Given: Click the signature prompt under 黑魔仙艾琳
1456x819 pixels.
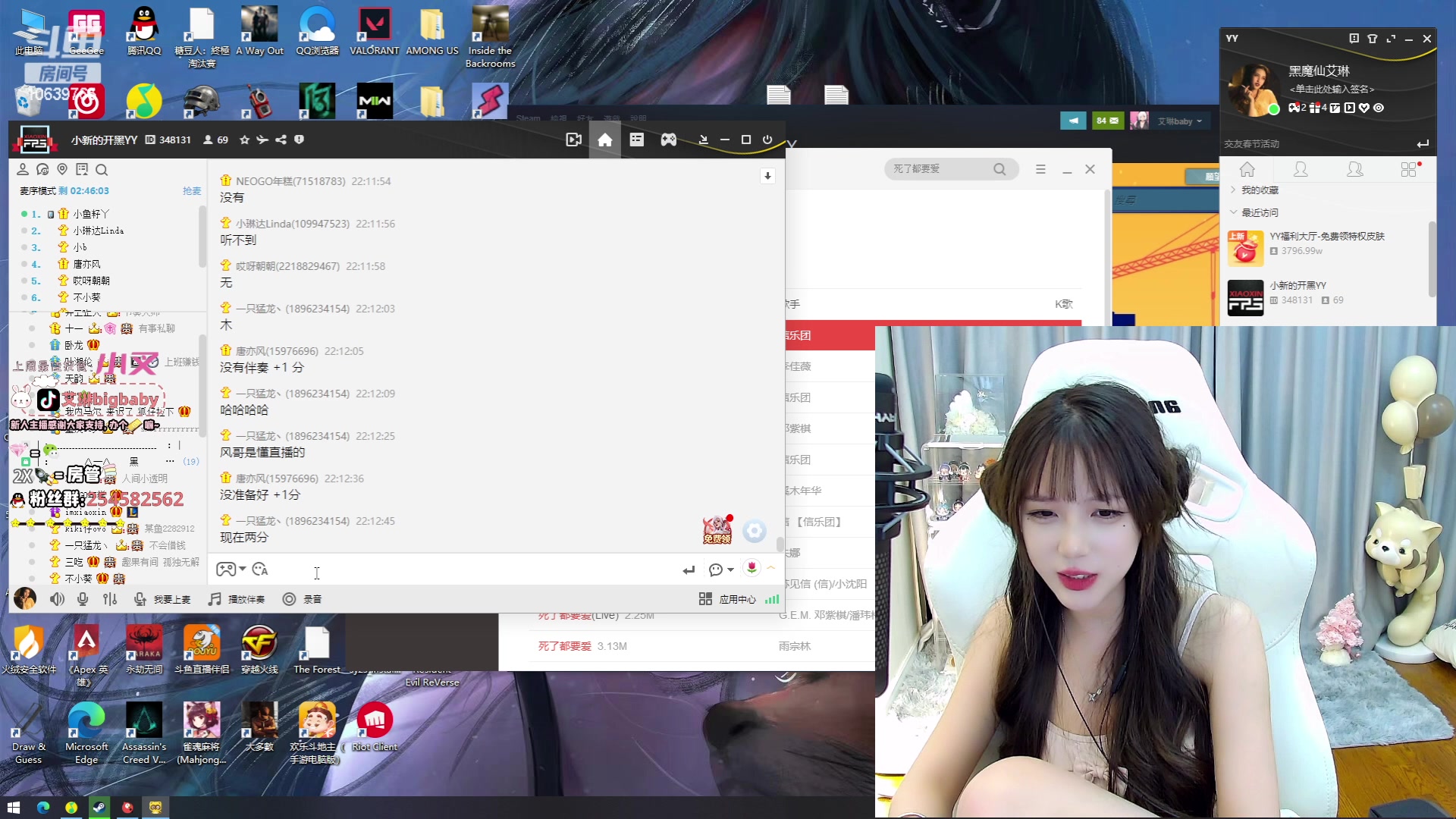Looking at the screenshot, I should point(1332,89).
